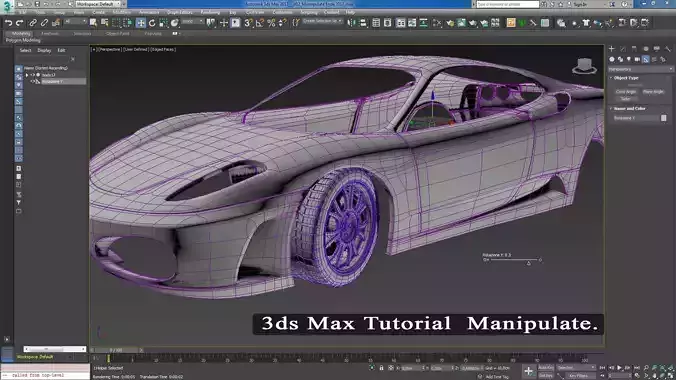Click the time slider frame handle
Image resolution: width=676 pixels, height=380 pixels.
pos(116,350)
